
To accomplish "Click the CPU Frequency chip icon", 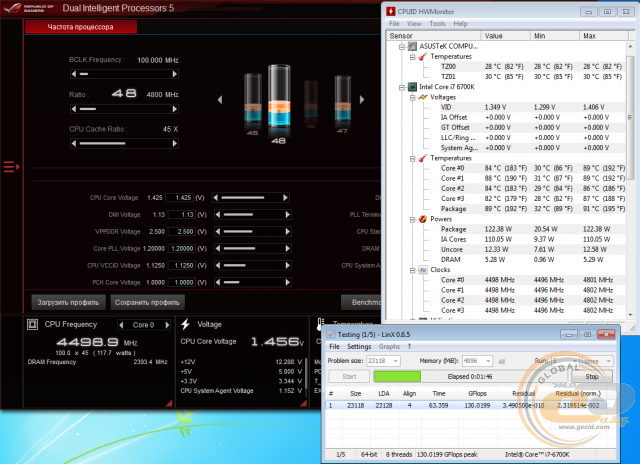I will pyautogui.click(x=32, y=324).
